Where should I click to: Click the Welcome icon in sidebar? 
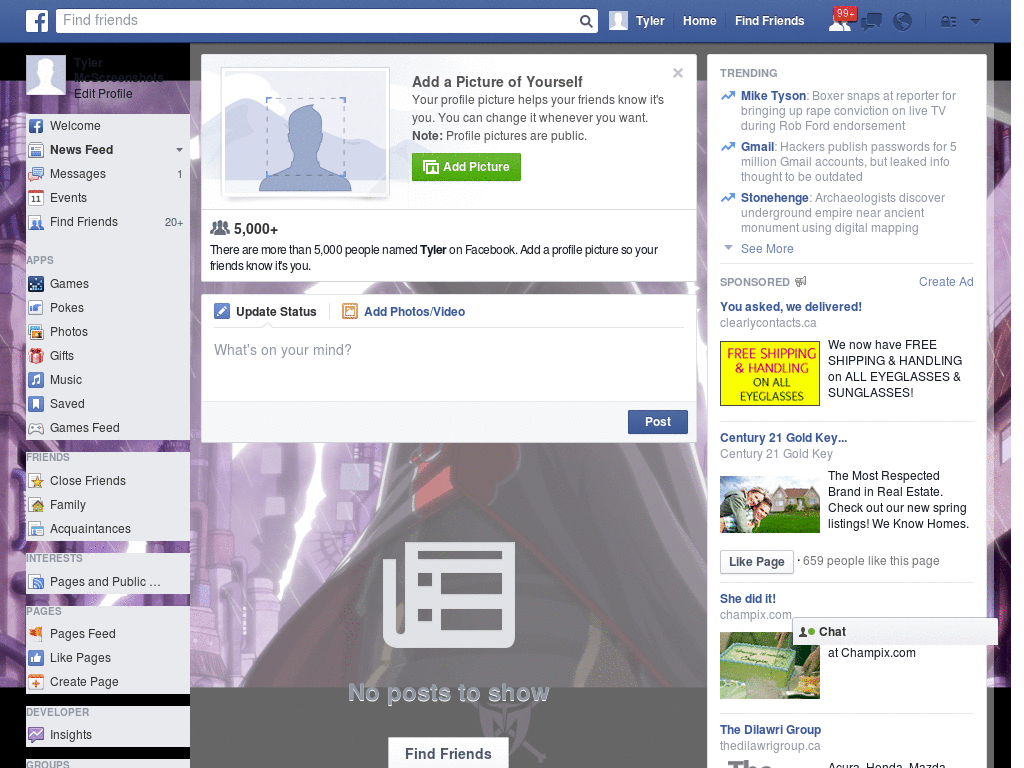(x=36, y=126)
